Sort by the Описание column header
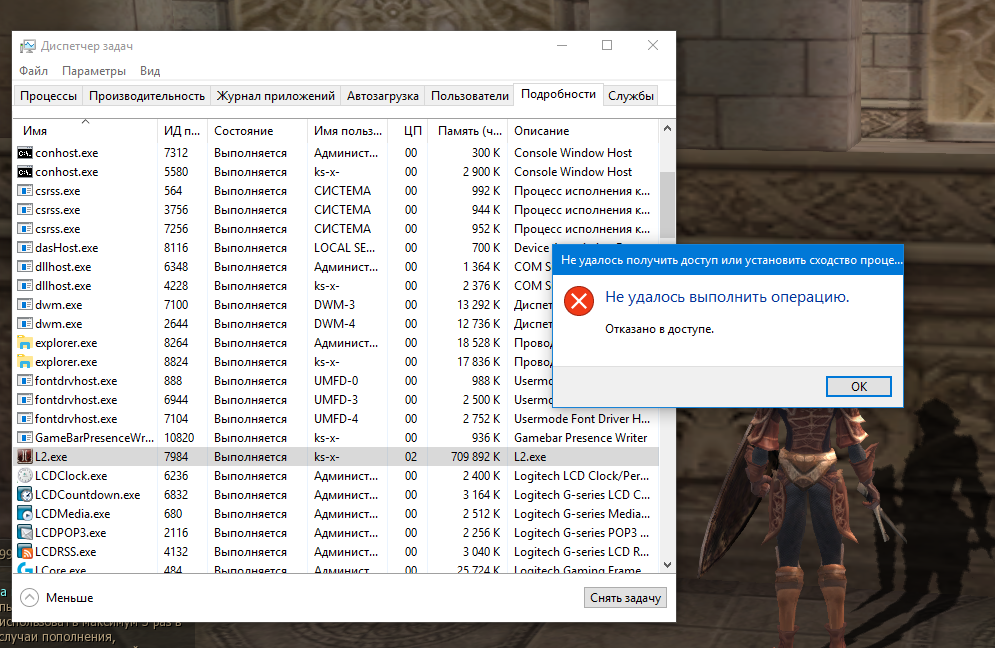 tap(583, 131)
